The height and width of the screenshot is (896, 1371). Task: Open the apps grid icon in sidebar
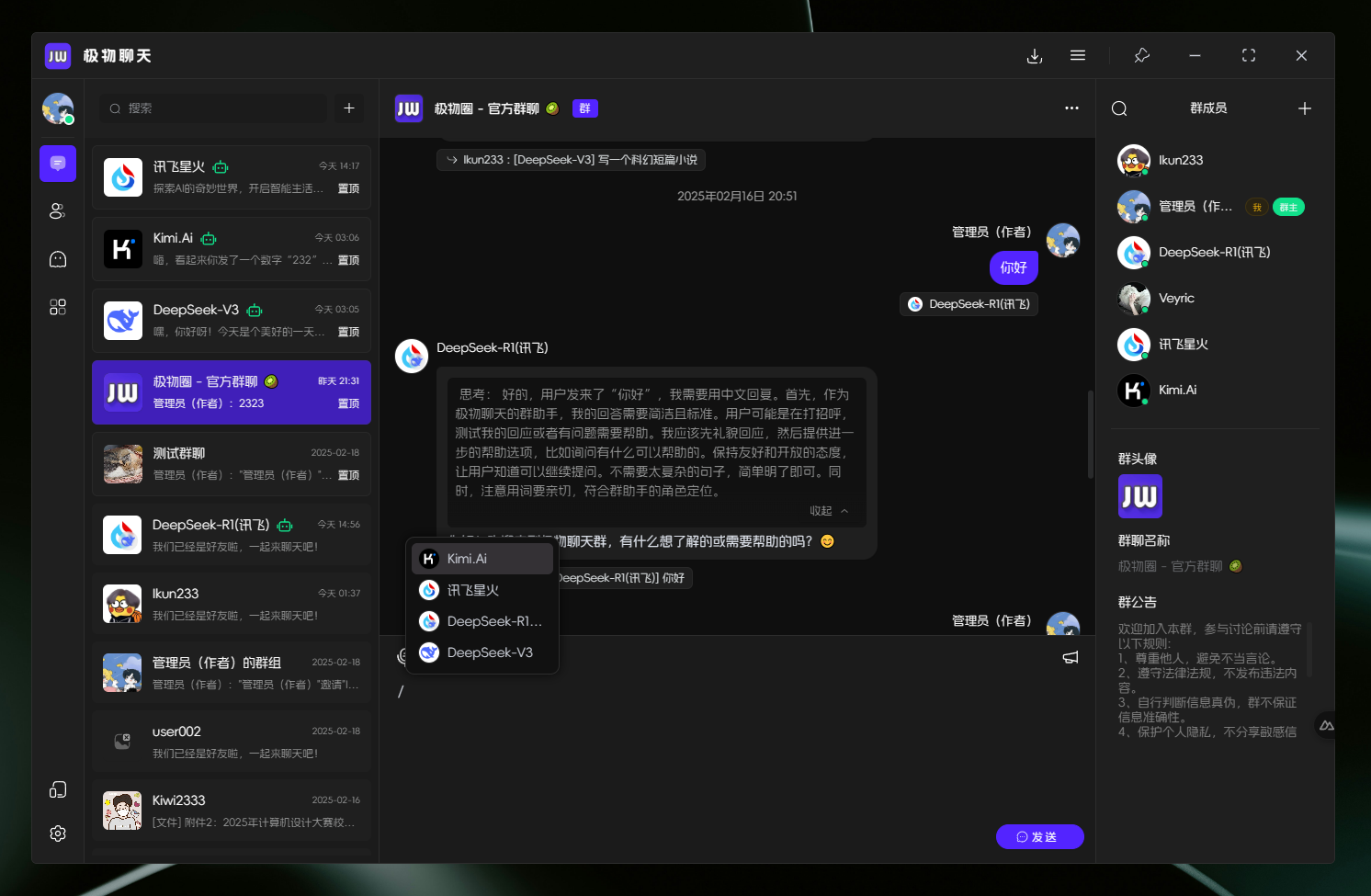(x=58, y=307)
